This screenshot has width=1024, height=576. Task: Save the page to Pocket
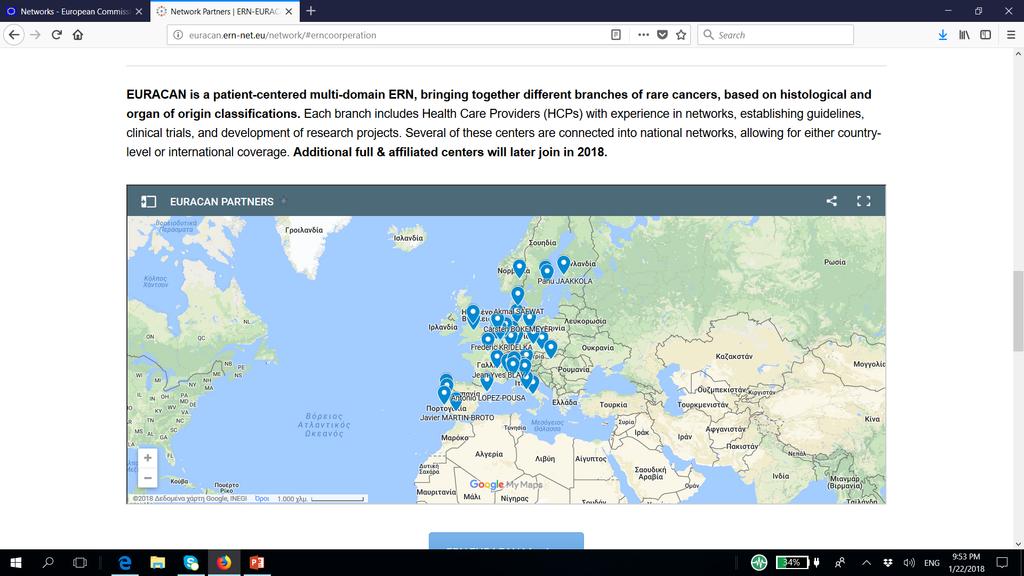point(662,35)
